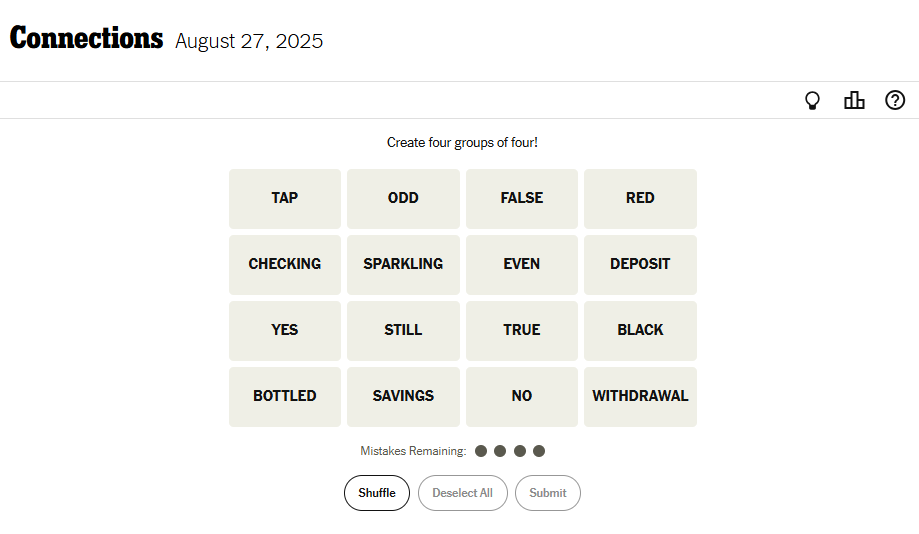This screenshot has width=919, height=534.
Task: Click the Connections logo title
Action: pyautogui.click(x=87, y=39)
